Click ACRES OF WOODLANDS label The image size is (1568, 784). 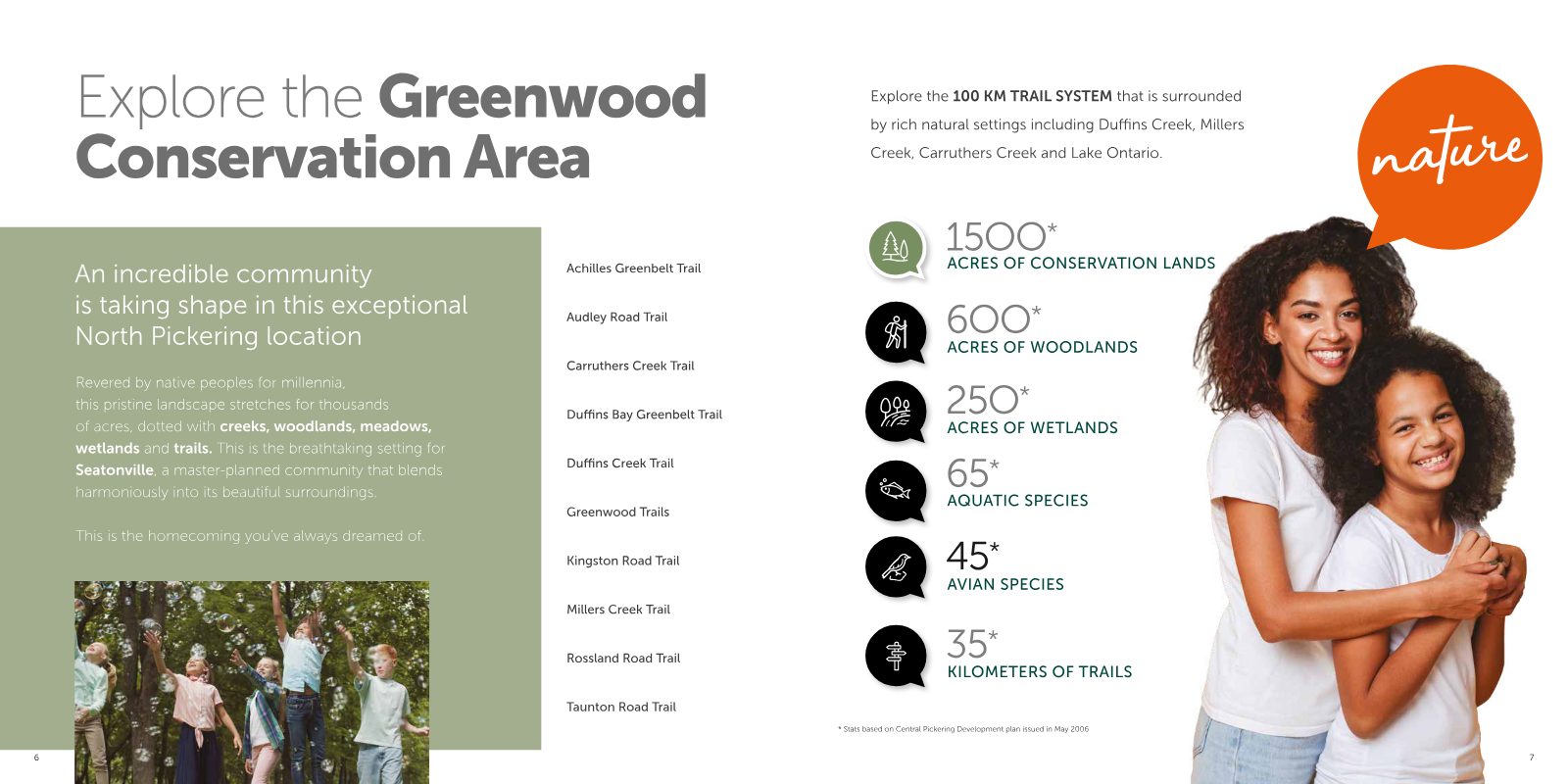1042,347
